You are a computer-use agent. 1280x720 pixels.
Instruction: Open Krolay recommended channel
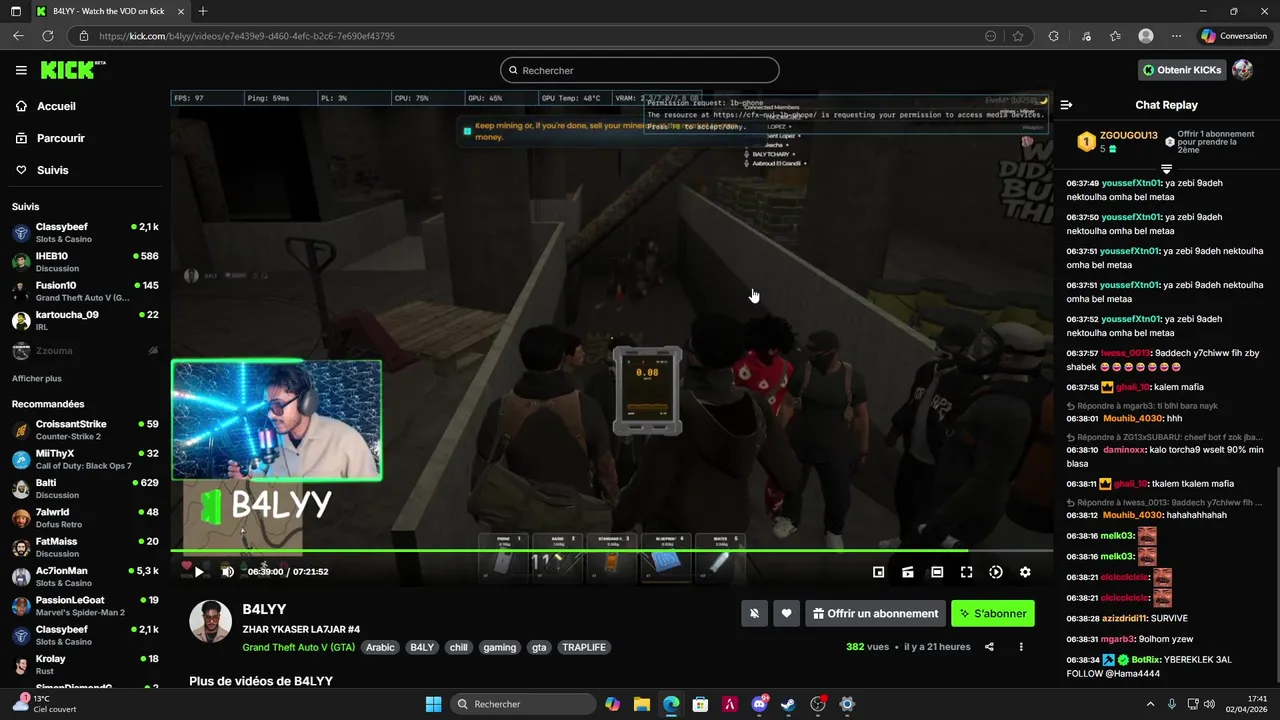point(85,665)
